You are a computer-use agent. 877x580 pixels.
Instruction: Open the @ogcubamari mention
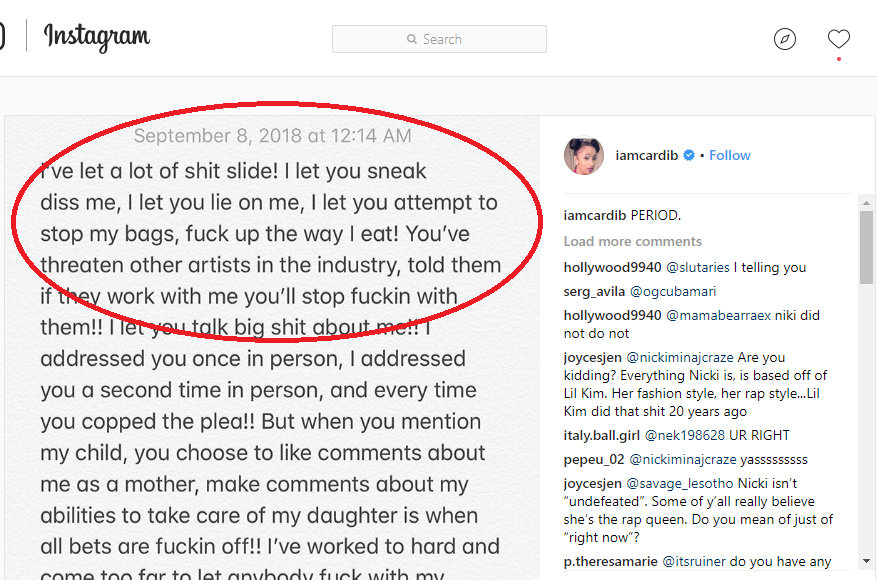click(x=672, y=291)
